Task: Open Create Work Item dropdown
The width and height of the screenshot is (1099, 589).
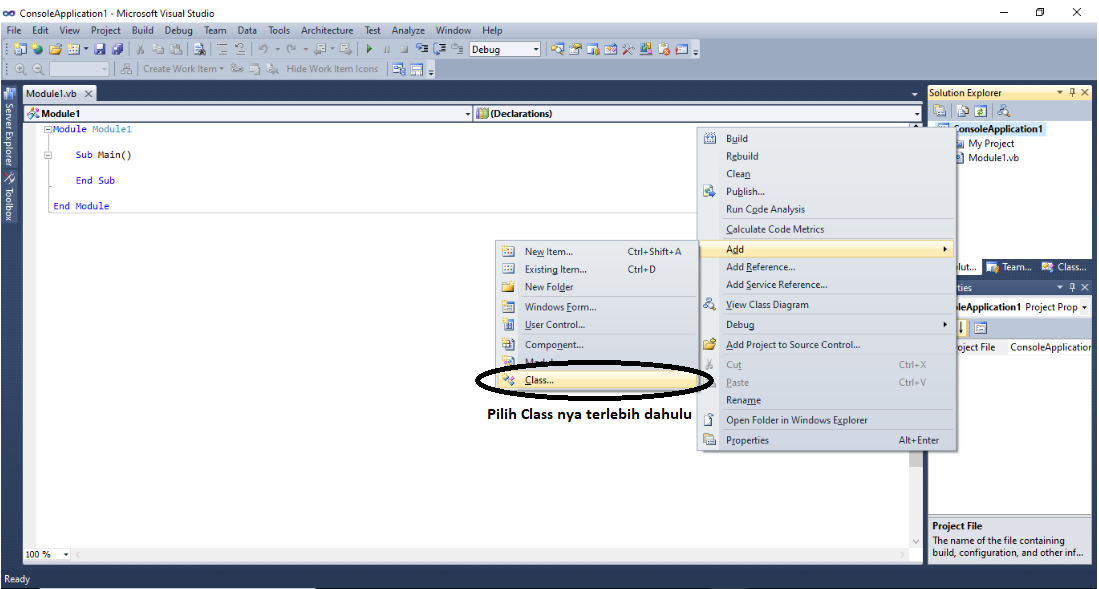Action: 221,69
